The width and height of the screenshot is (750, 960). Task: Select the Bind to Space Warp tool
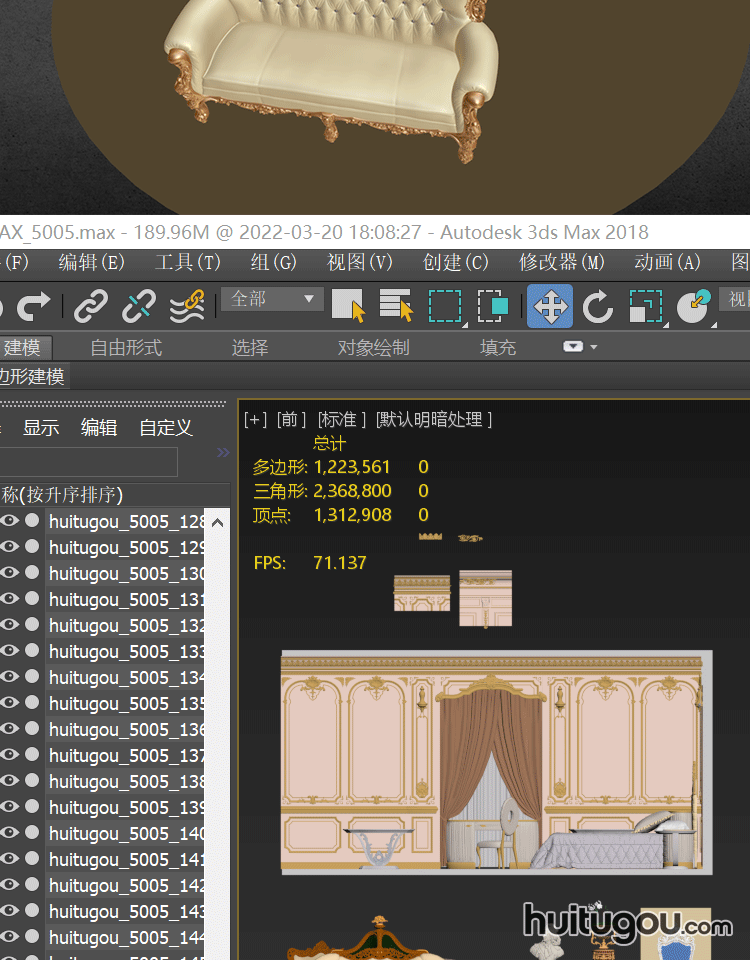[x=187, y=306]
